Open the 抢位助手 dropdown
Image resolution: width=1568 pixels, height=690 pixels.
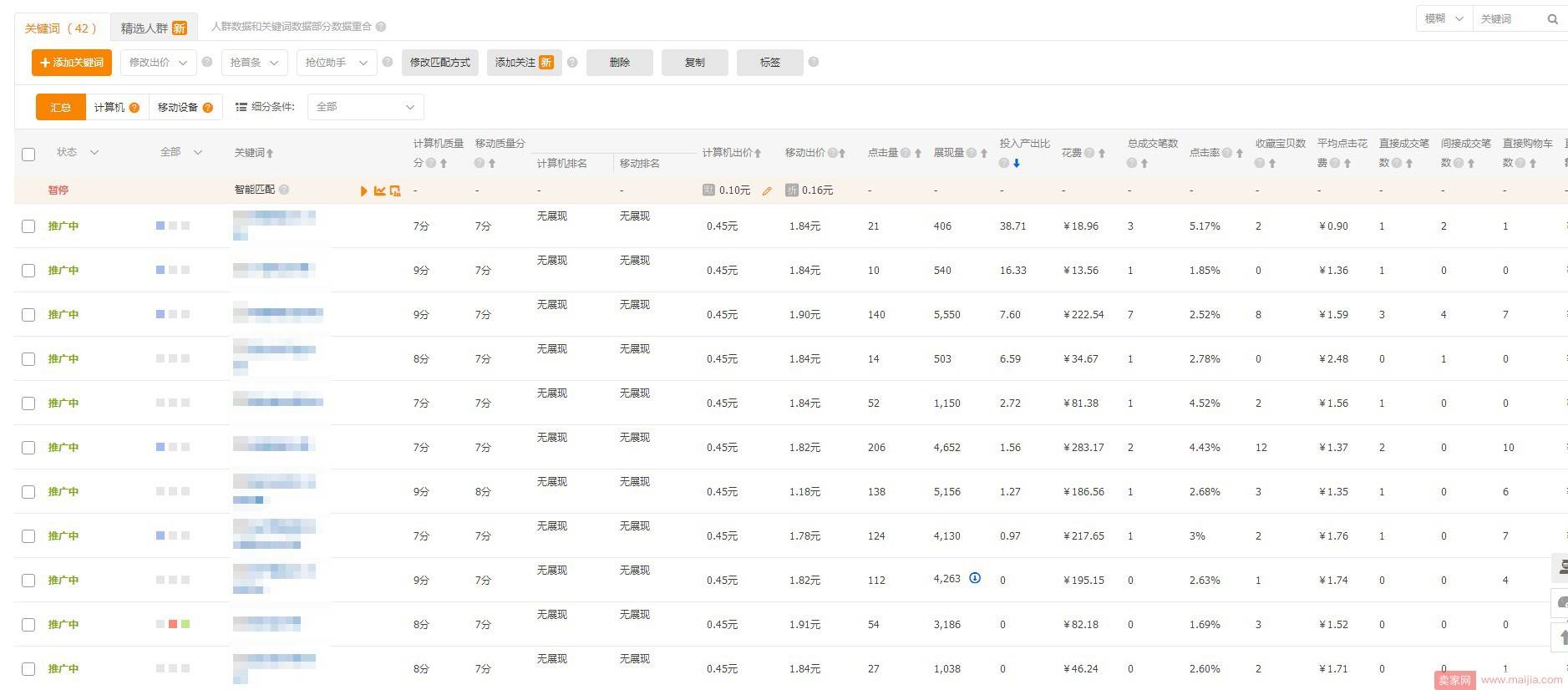click(337, 63)
